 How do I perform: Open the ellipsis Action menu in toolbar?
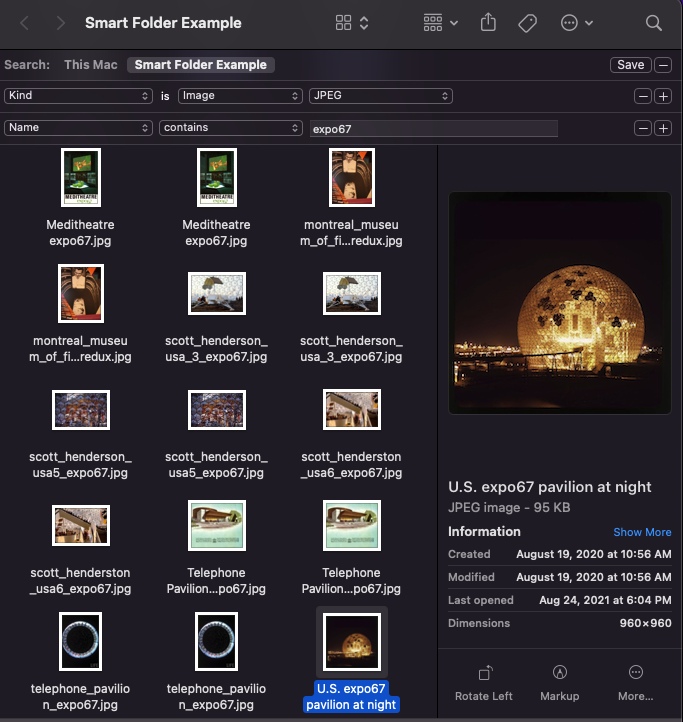(576, 23)
